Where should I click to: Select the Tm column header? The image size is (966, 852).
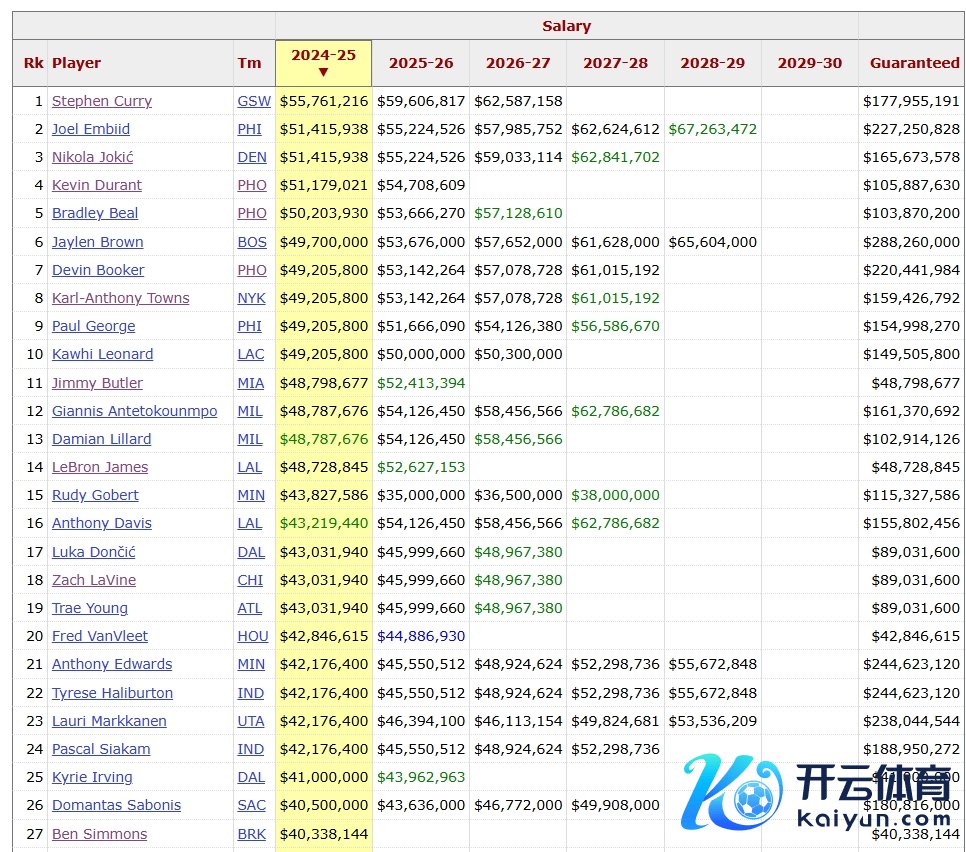tap(249, 63)
